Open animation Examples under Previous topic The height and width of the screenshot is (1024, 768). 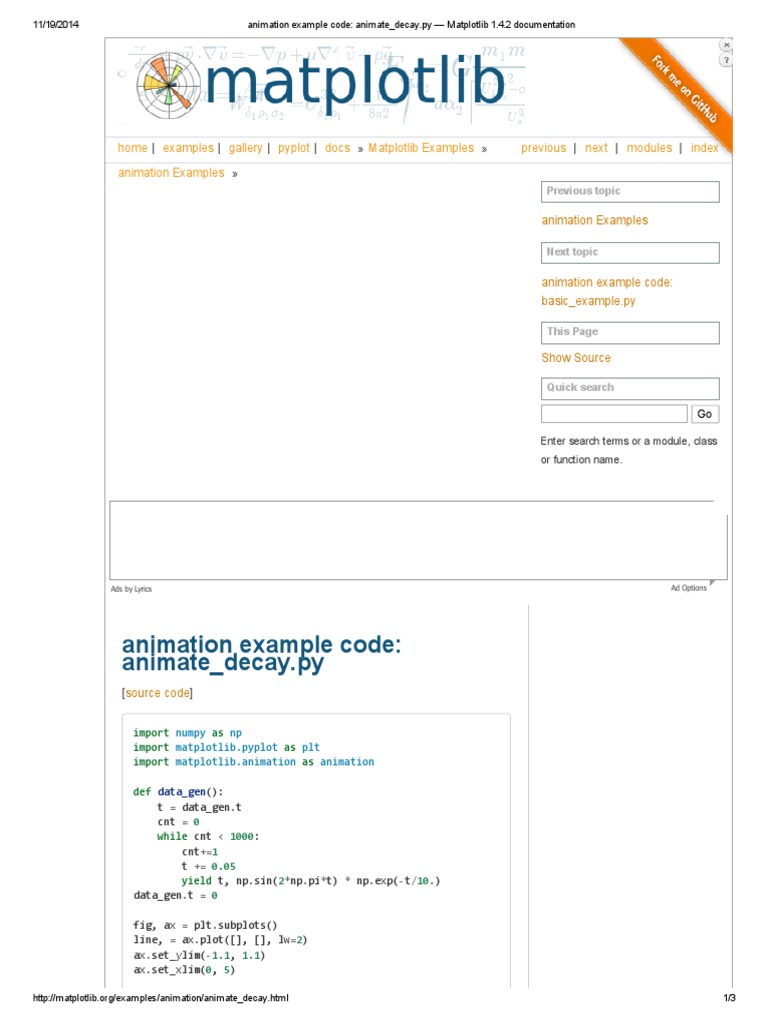[595, 220]
